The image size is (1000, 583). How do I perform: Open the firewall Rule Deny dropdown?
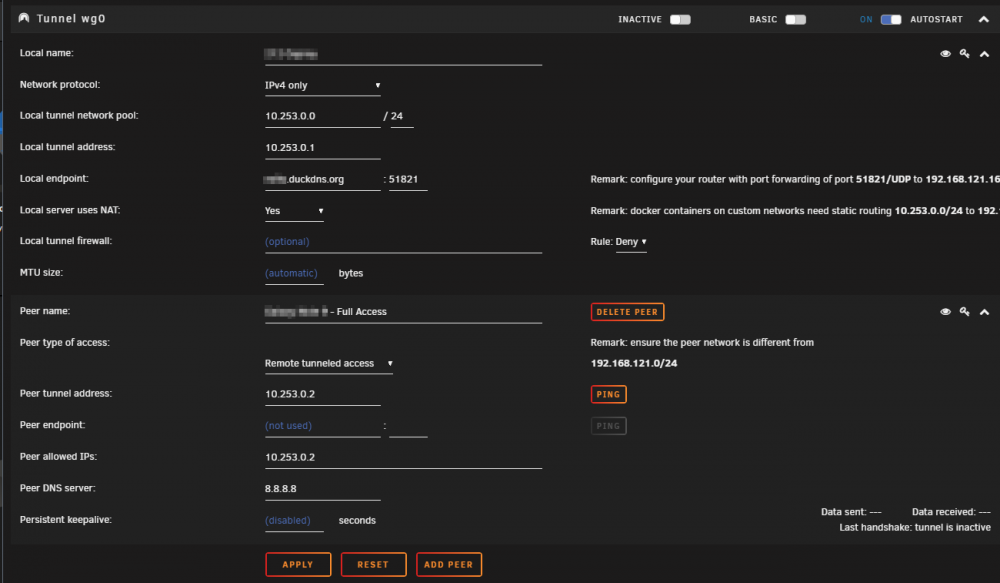pyautogui.click(x=631, y=242)
